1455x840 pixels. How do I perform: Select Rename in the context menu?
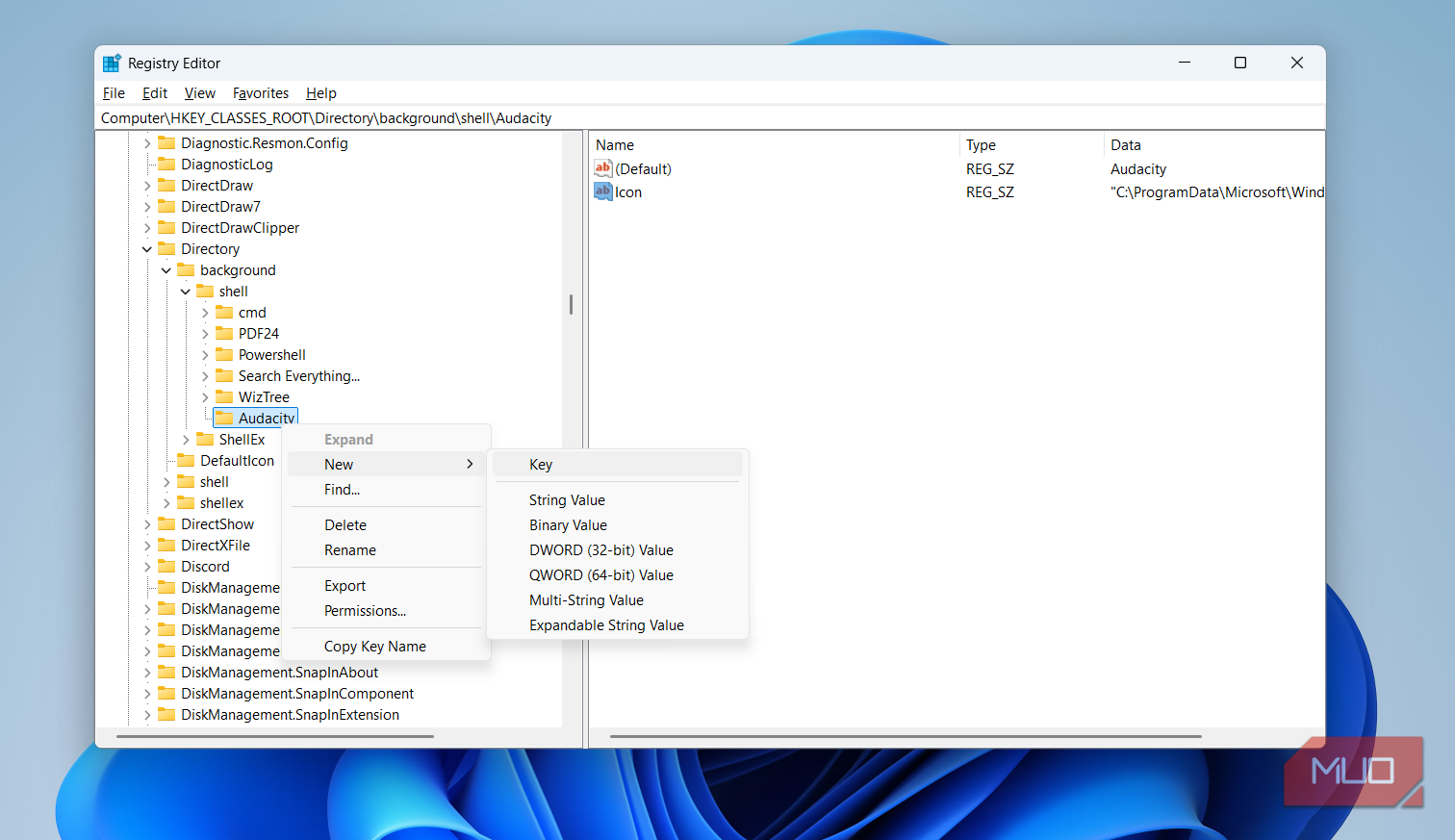point(386,550)
